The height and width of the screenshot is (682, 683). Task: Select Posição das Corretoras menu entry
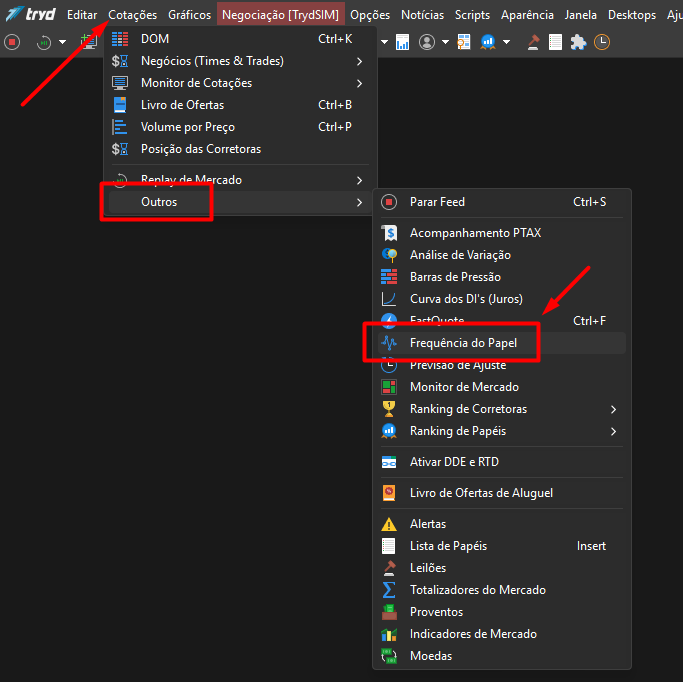pyautogui.click(x=240, y=149)
